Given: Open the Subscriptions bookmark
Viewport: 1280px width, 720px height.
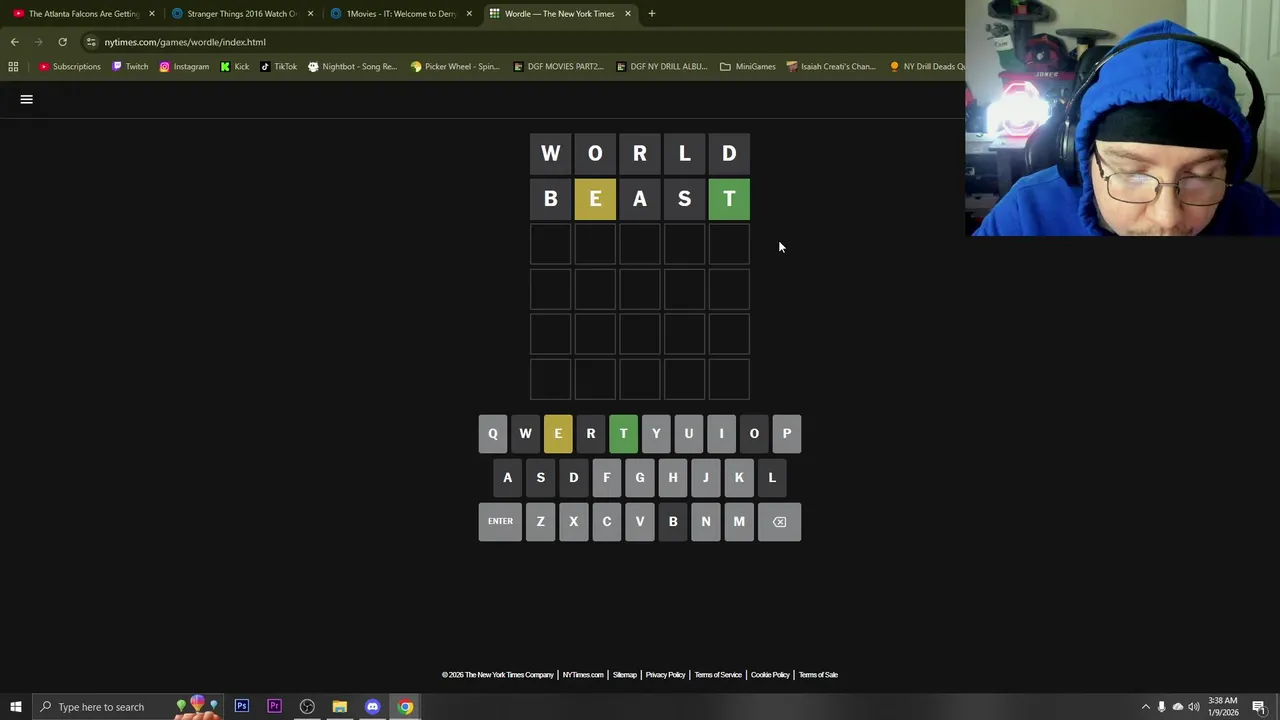Looking at the screenshot, I should (70, 66).
